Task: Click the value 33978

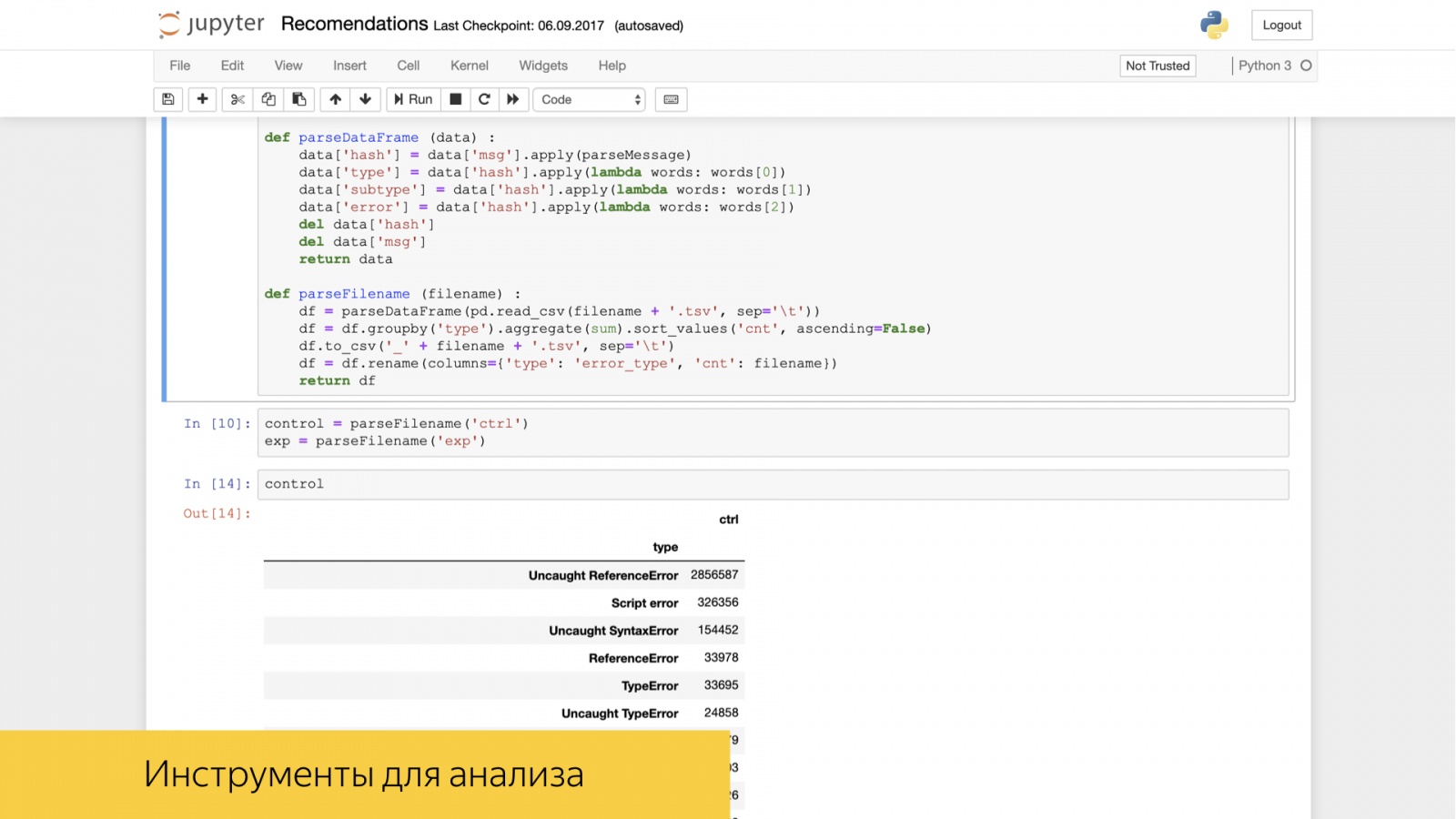Action: point(722,657)
